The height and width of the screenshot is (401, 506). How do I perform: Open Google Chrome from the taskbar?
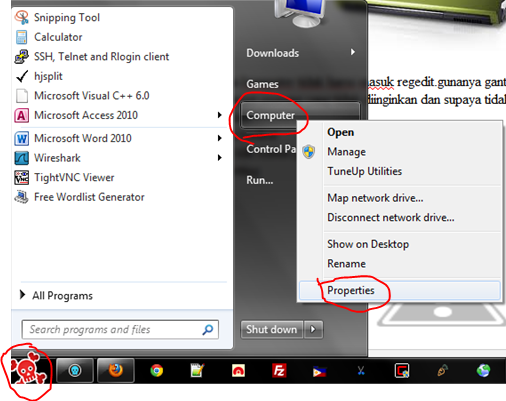(x=157, y=370)
